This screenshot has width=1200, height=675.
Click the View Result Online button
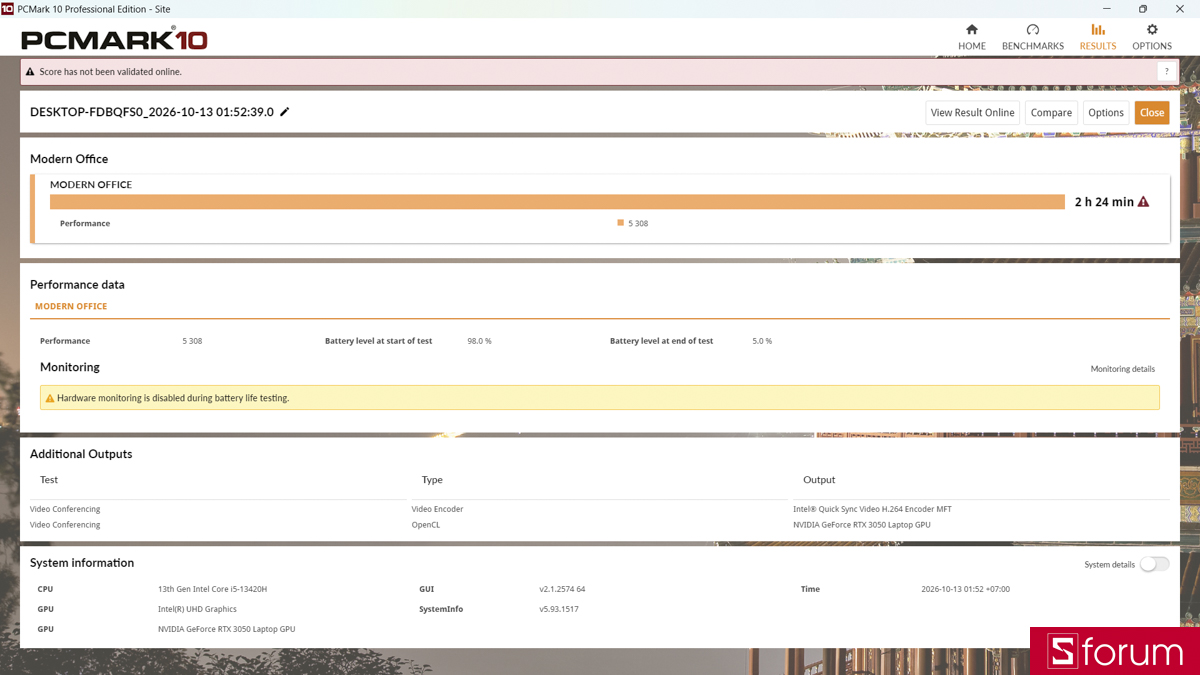click(x=972, y=113)
